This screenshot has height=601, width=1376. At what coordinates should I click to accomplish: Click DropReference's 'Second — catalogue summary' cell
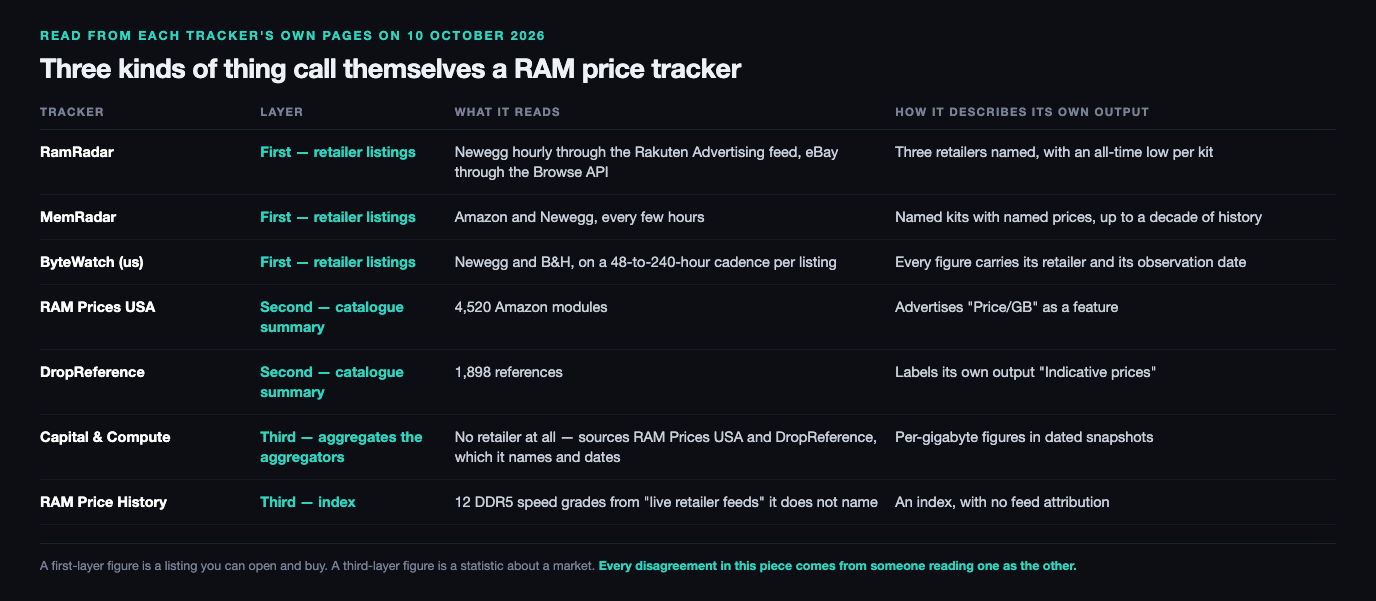coord(332,382)
